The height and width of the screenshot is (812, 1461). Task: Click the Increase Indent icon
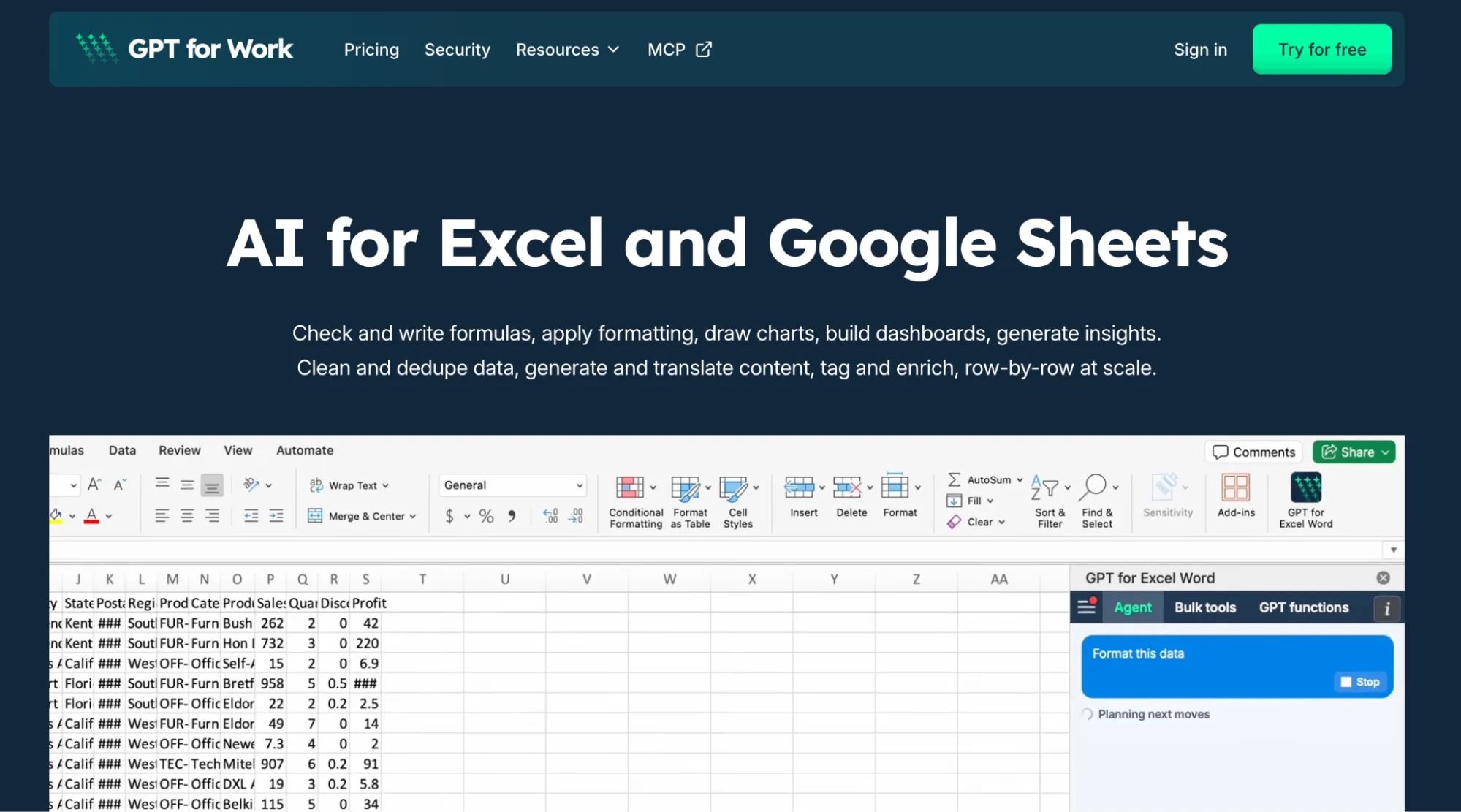pos(276,516)
